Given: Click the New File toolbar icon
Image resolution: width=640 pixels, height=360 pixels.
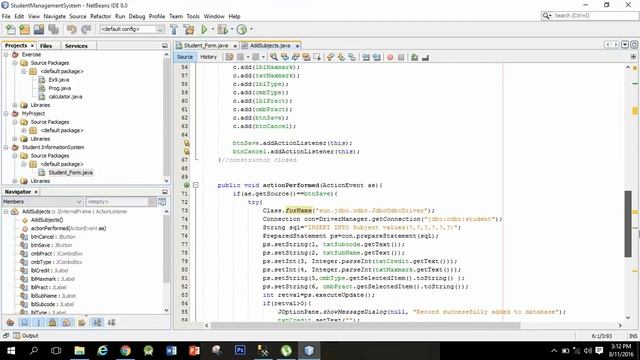Looking at the screenshot, I should pos(11,29).
